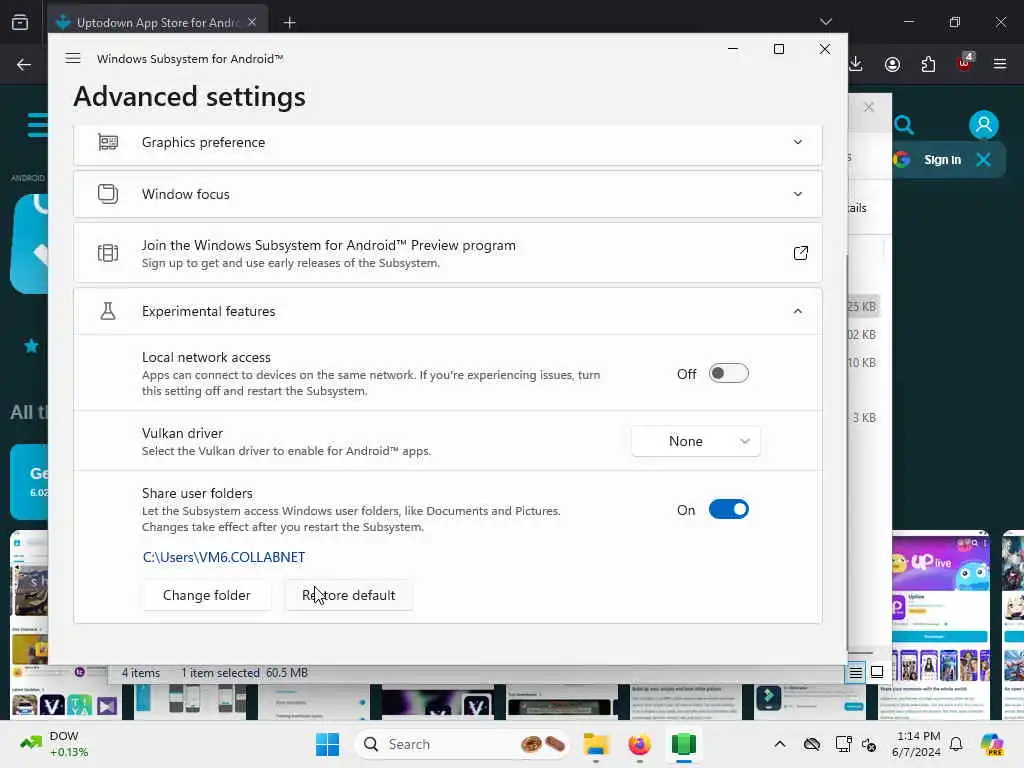
Task: Click the Restore default button
Action: coord(349,595)
